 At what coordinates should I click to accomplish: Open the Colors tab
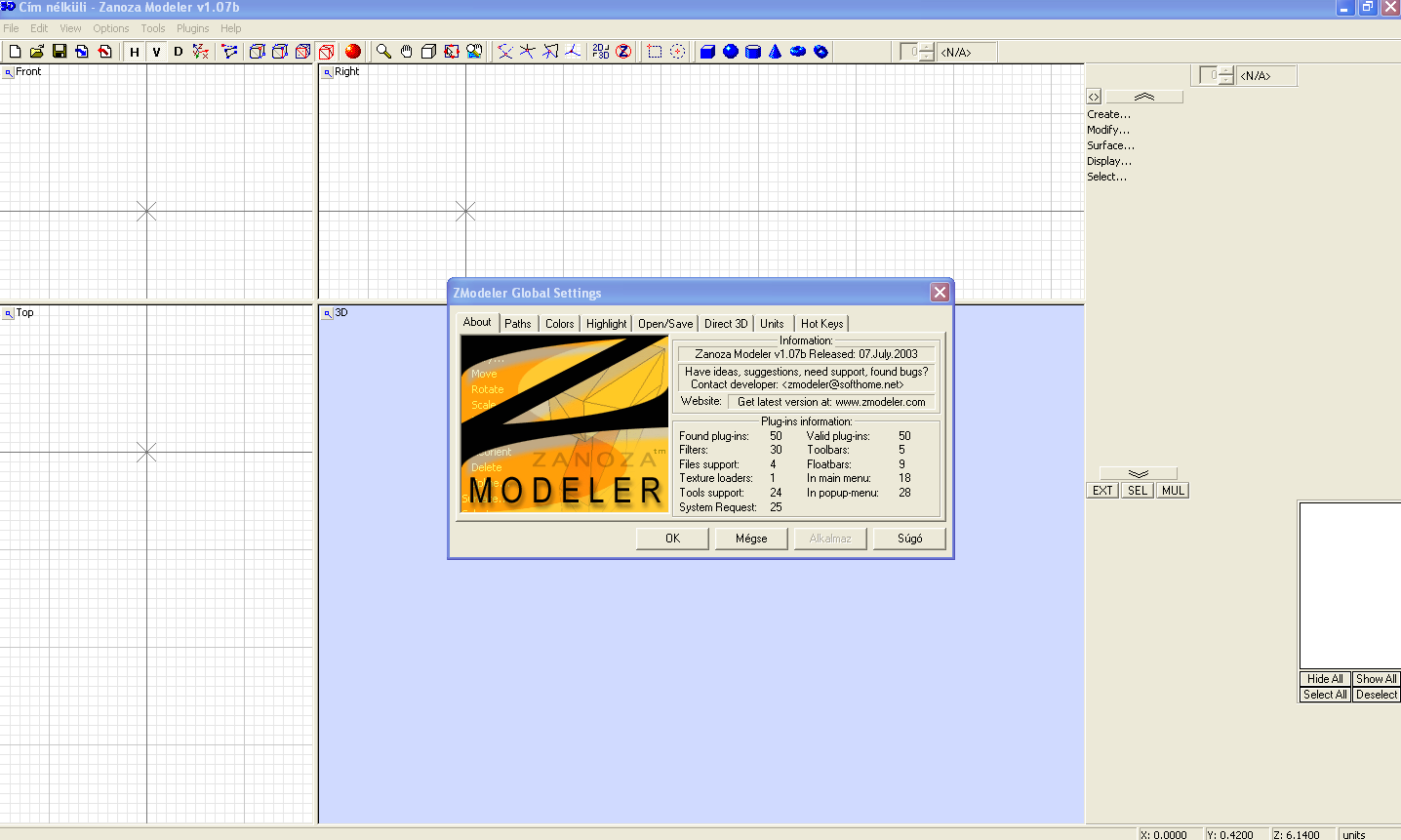[560, 324]
